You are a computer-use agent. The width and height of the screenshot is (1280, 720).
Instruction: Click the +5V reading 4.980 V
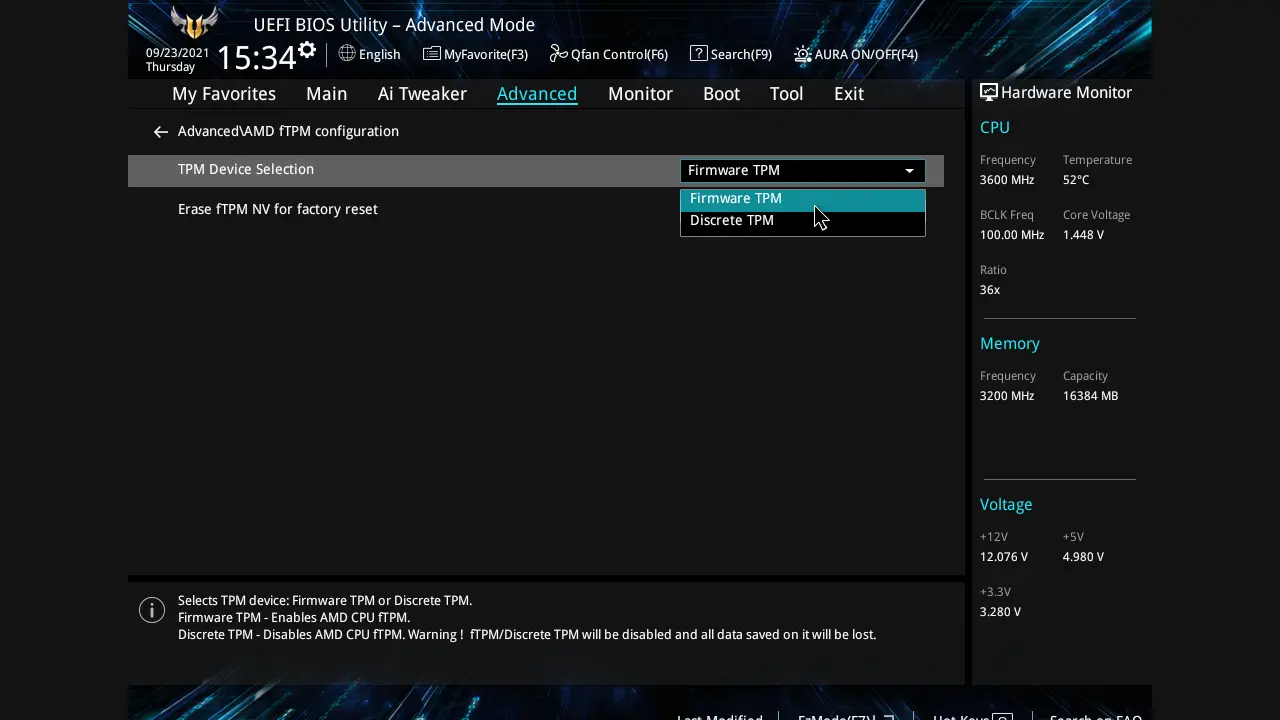coord(1083,557)
